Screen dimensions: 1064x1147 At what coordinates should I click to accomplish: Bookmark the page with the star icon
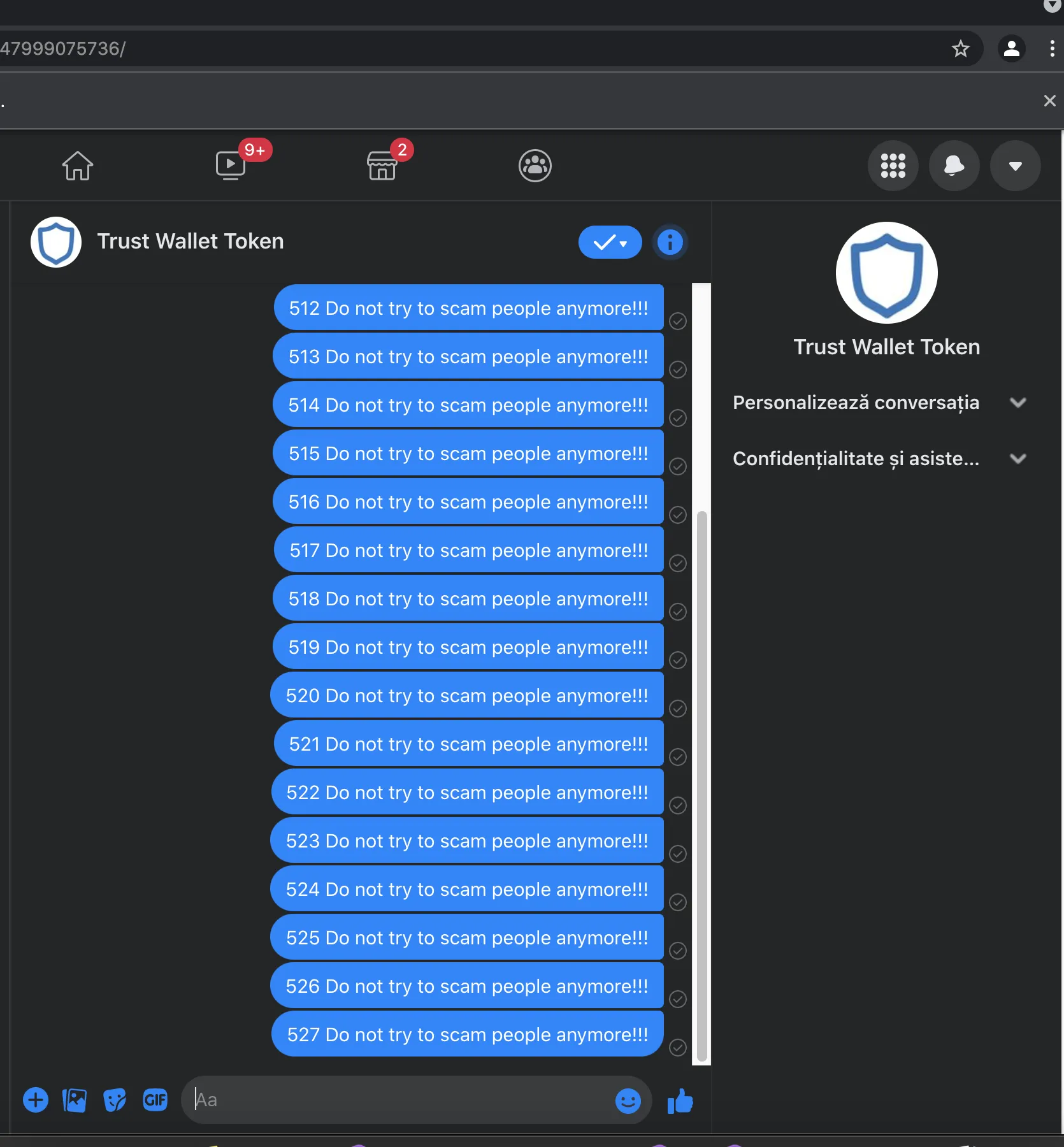coord(961,48)
